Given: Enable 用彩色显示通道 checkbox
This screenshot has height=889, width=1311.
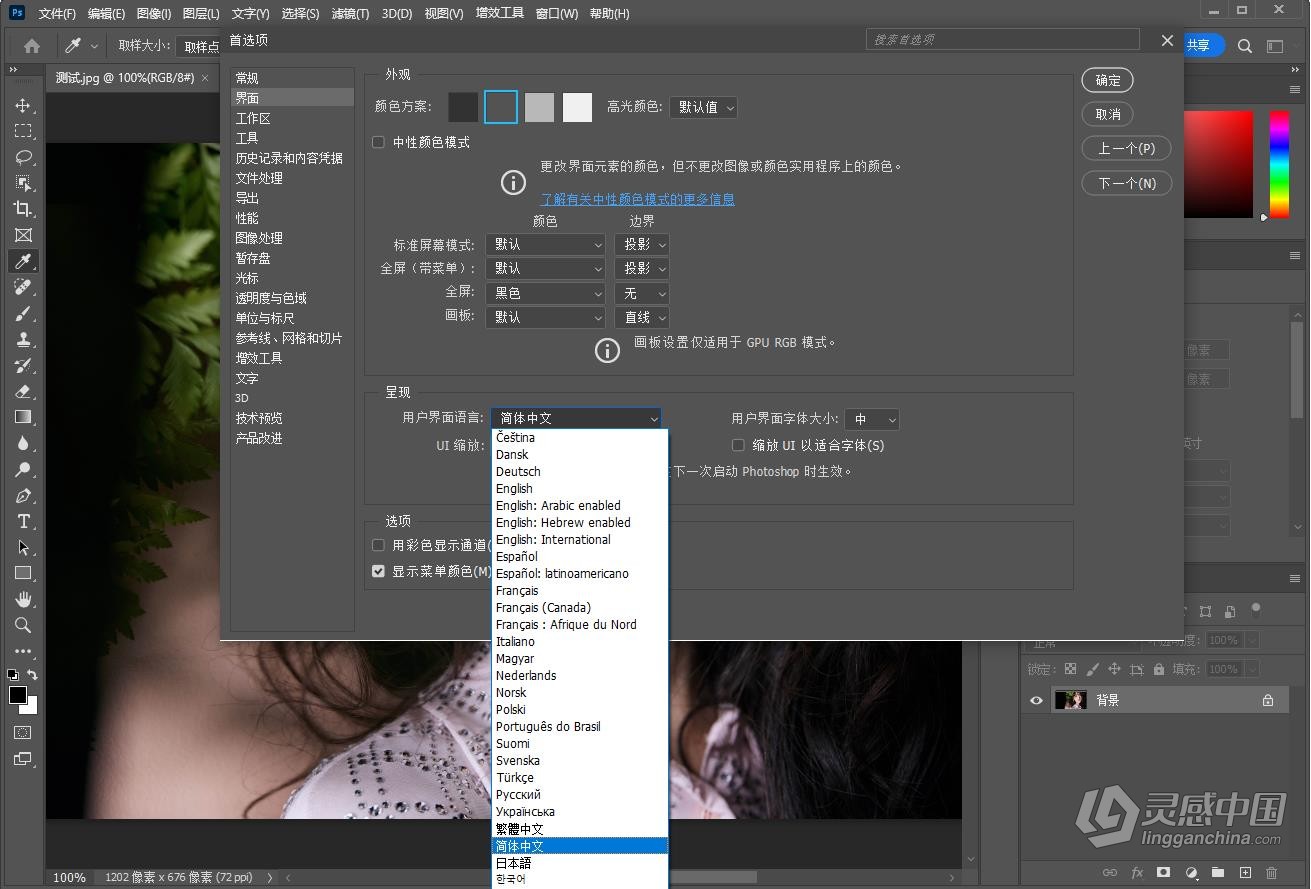Looking at the screenshot, I should coord(378,545).
